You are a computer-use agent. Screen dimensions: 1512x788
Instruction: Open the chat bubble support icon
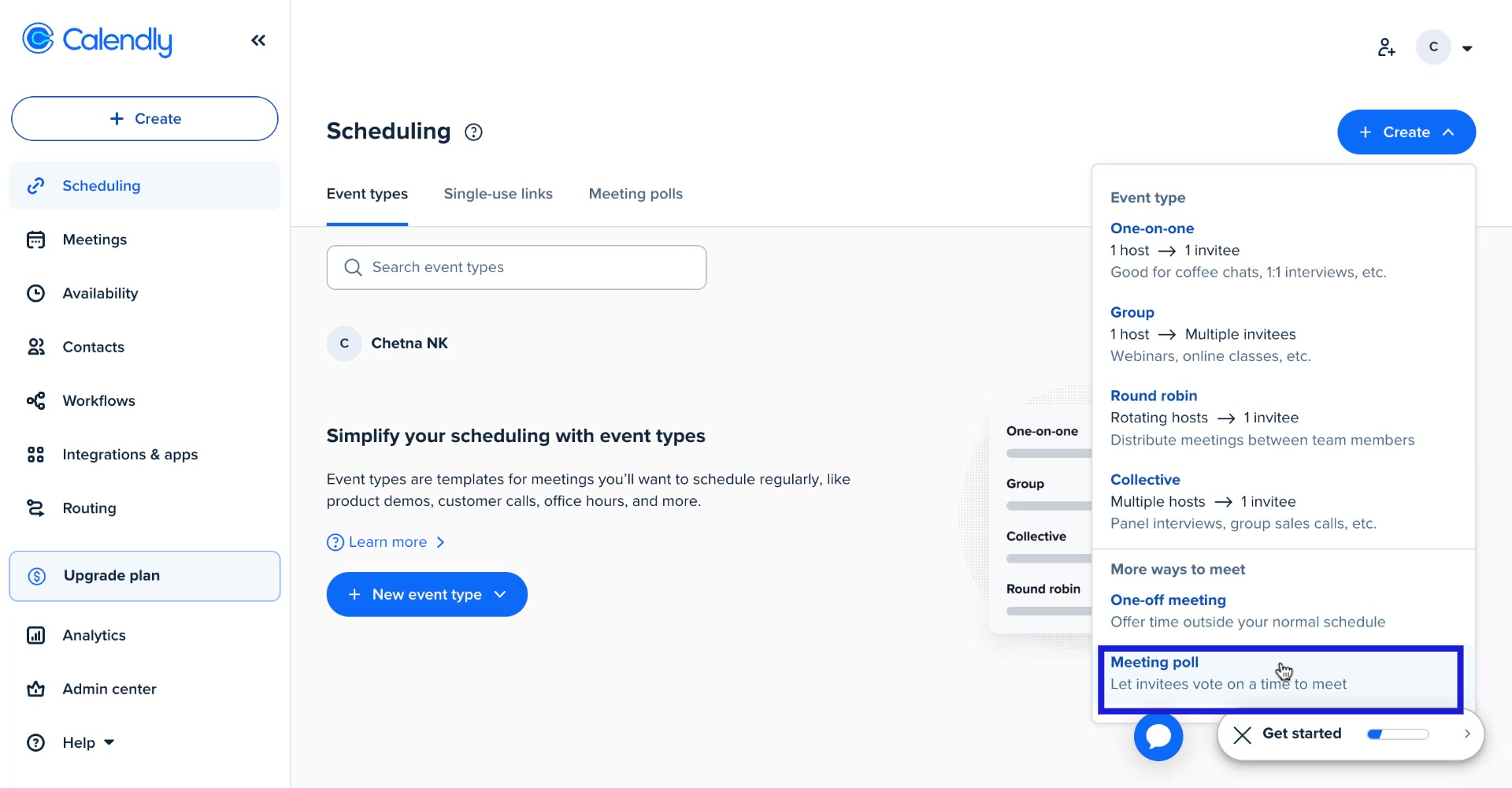pos(1158,736)
